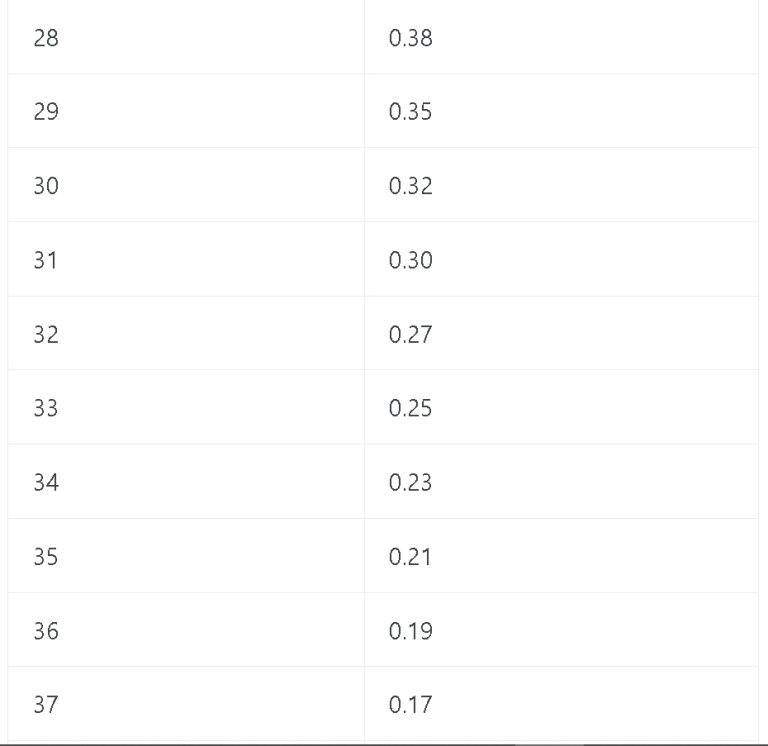Select the value 0.27
Viewport: 768px width, 746px height.
point(410,335)
